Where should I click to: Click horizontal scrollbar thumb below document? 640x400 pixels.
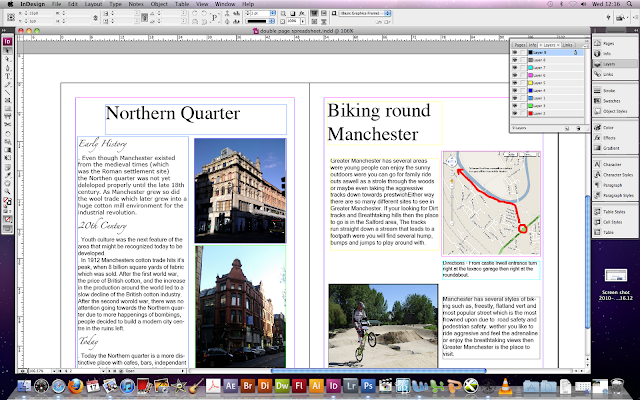[378, 371]
